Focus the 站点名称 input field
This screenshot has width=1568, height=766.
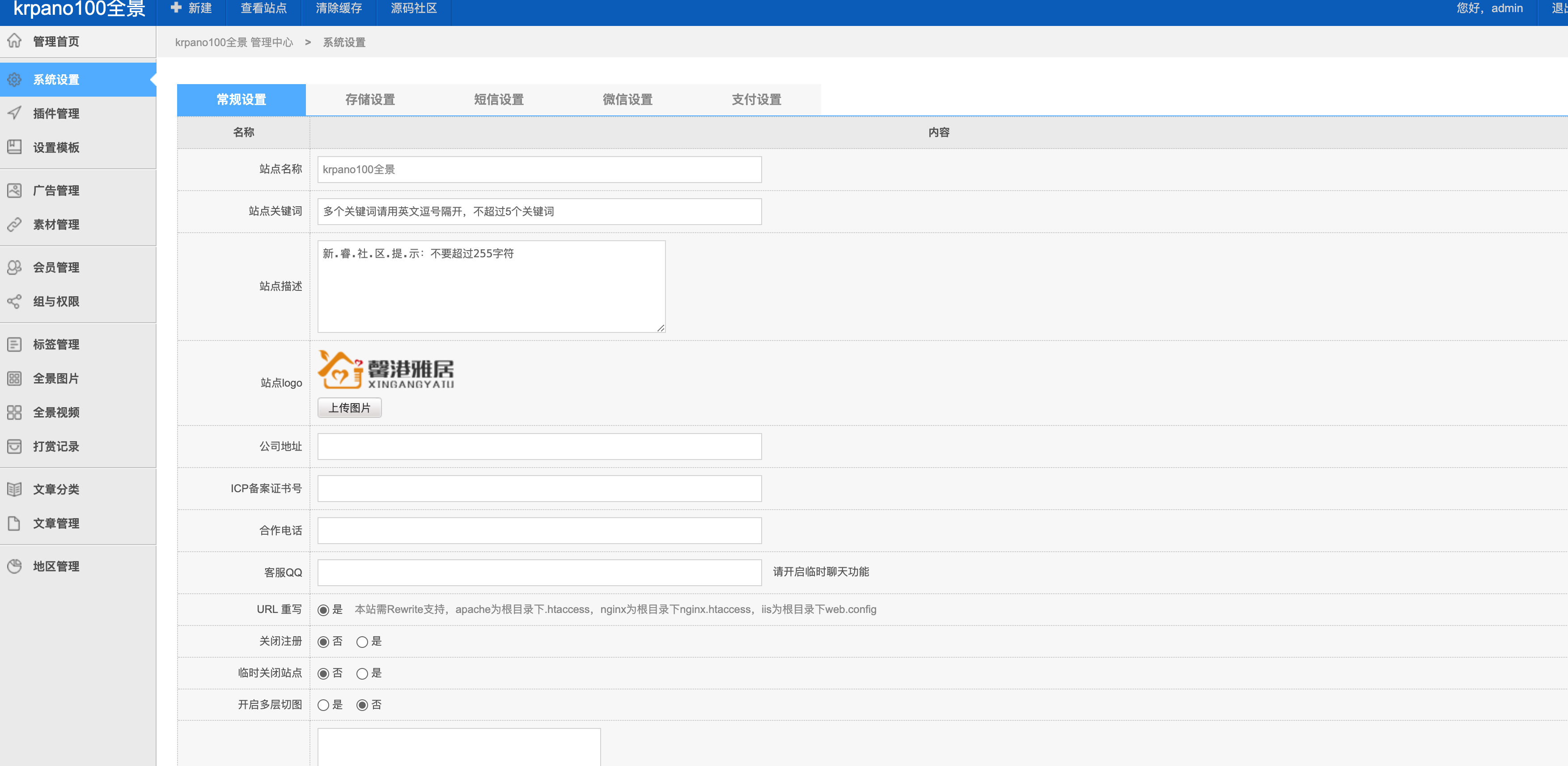click(x=539, y=169)
